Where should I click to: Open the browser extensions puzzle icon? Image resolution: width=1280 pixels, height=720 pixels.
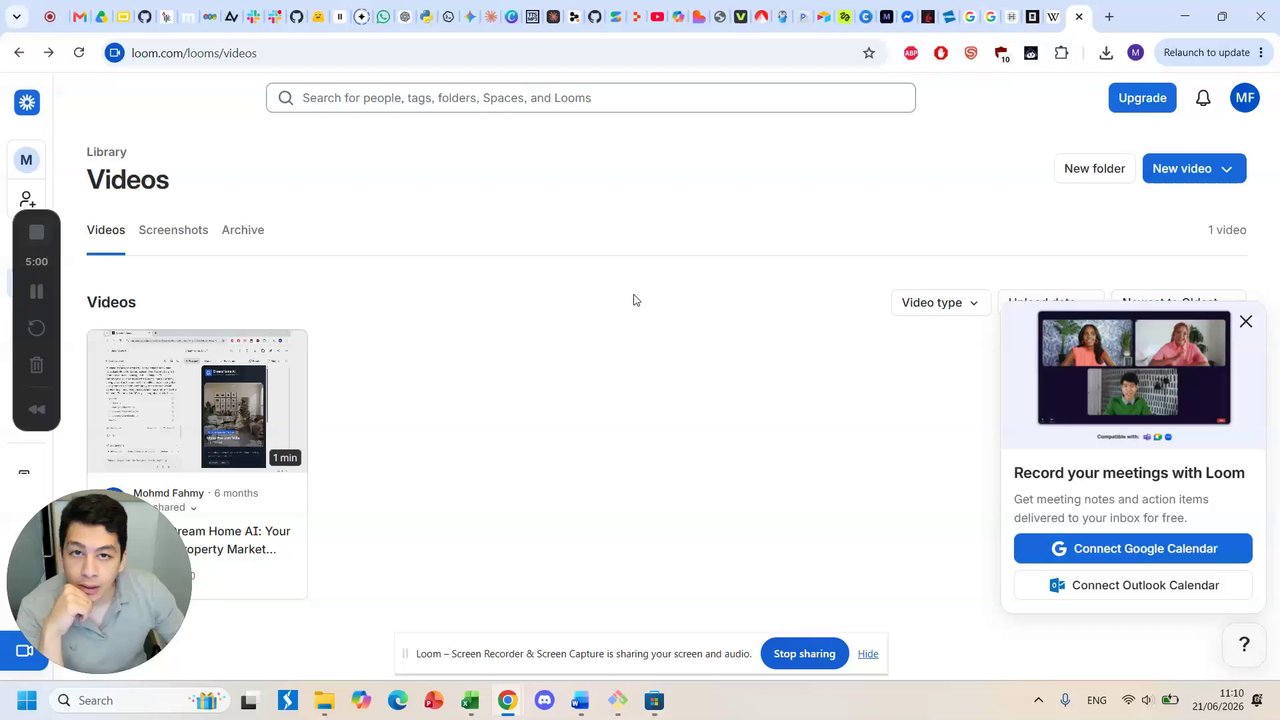pyautogui.click(x=1062, y=53)
